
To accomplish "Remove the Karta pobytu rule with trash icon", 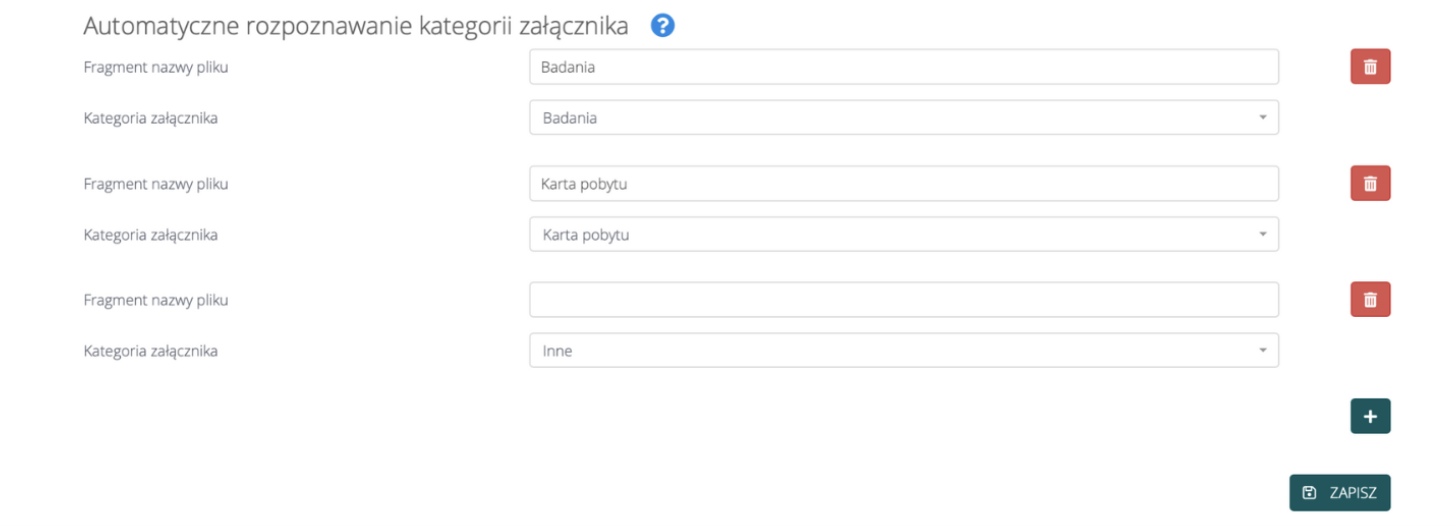I will pyautogui.click(x=1370, y=183).
